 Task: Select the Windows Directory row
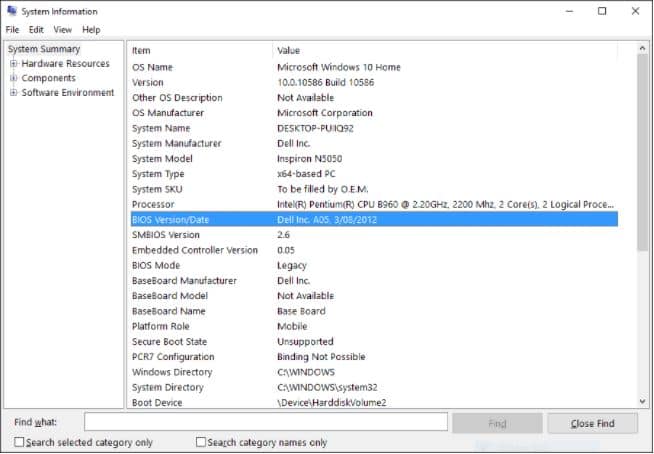click(374, 372)
